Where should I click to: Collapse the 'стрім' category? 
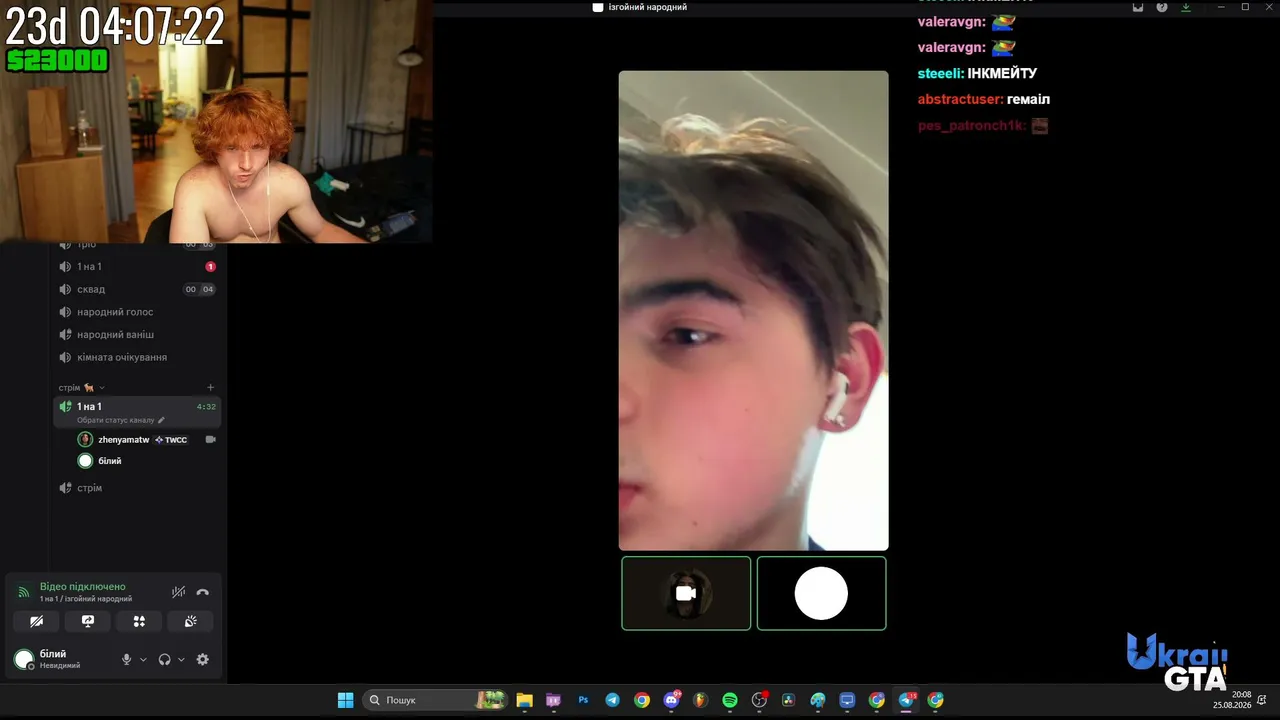click(x=82, y=388)
